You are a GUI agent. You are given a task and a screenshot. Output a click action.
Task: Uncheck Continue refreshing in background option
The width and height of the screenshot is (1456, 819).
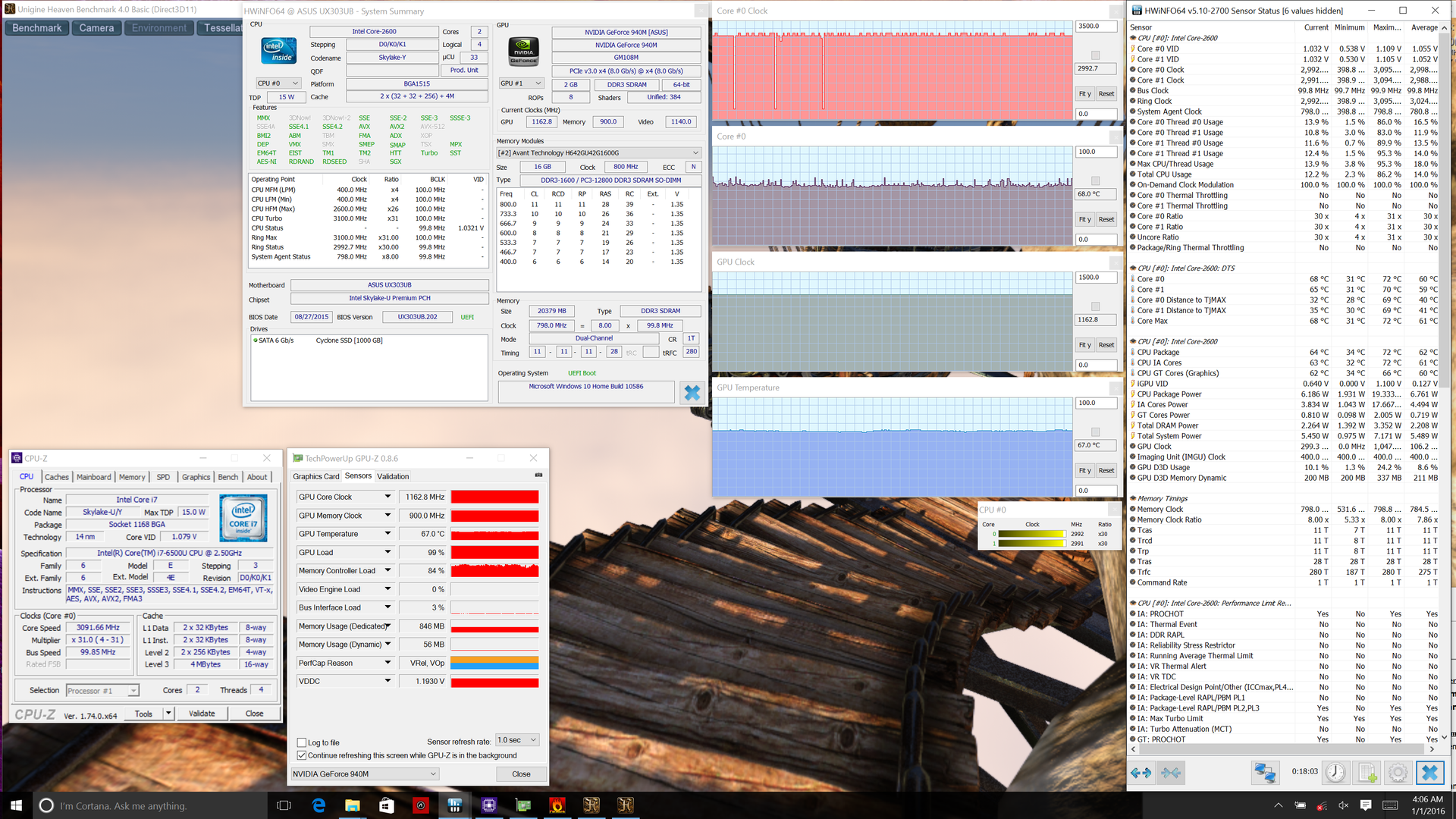pyautogui.click(x=302, y=755)
